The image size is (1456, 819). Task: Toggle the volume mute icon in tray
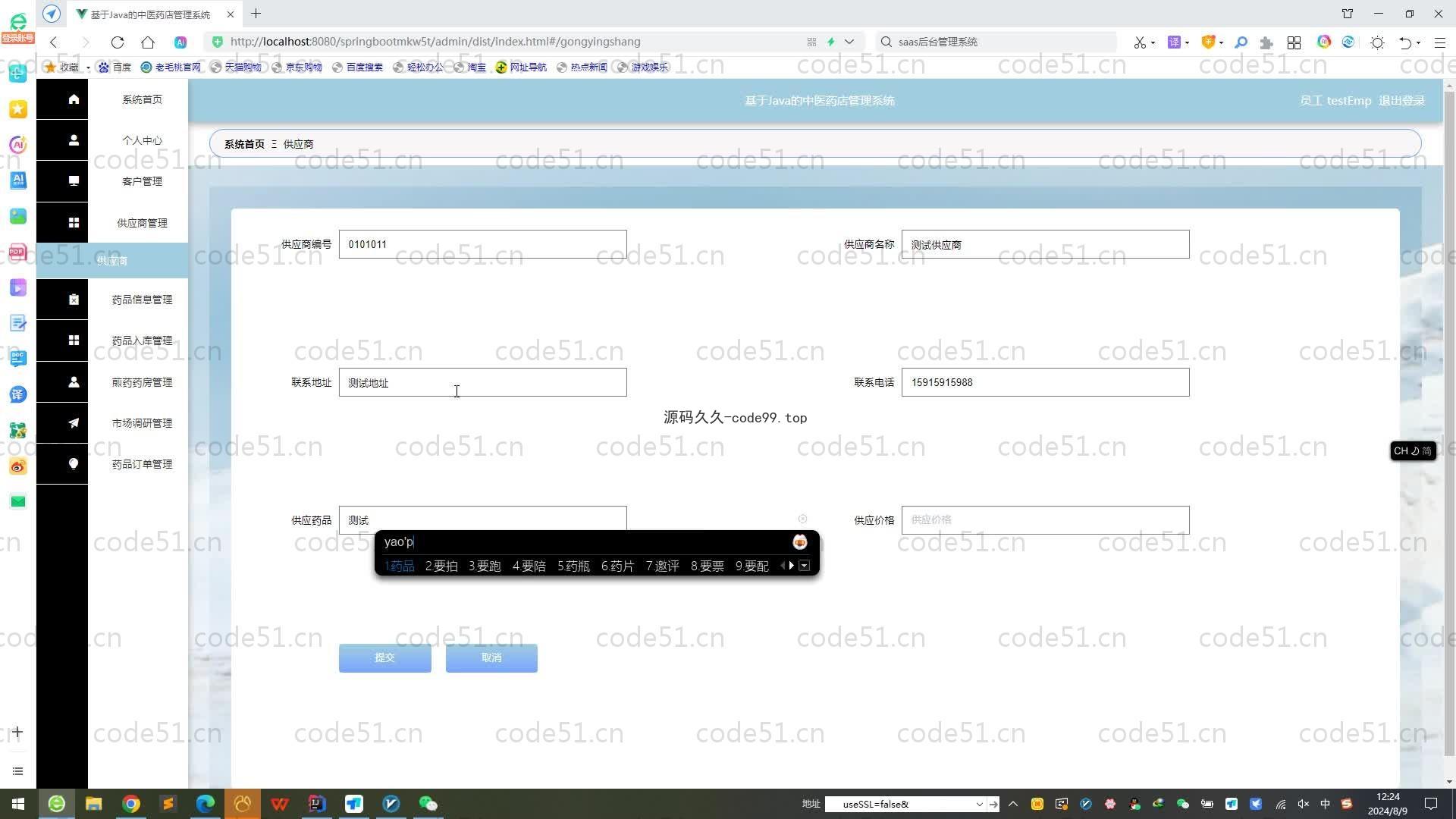click(1303, 804)
